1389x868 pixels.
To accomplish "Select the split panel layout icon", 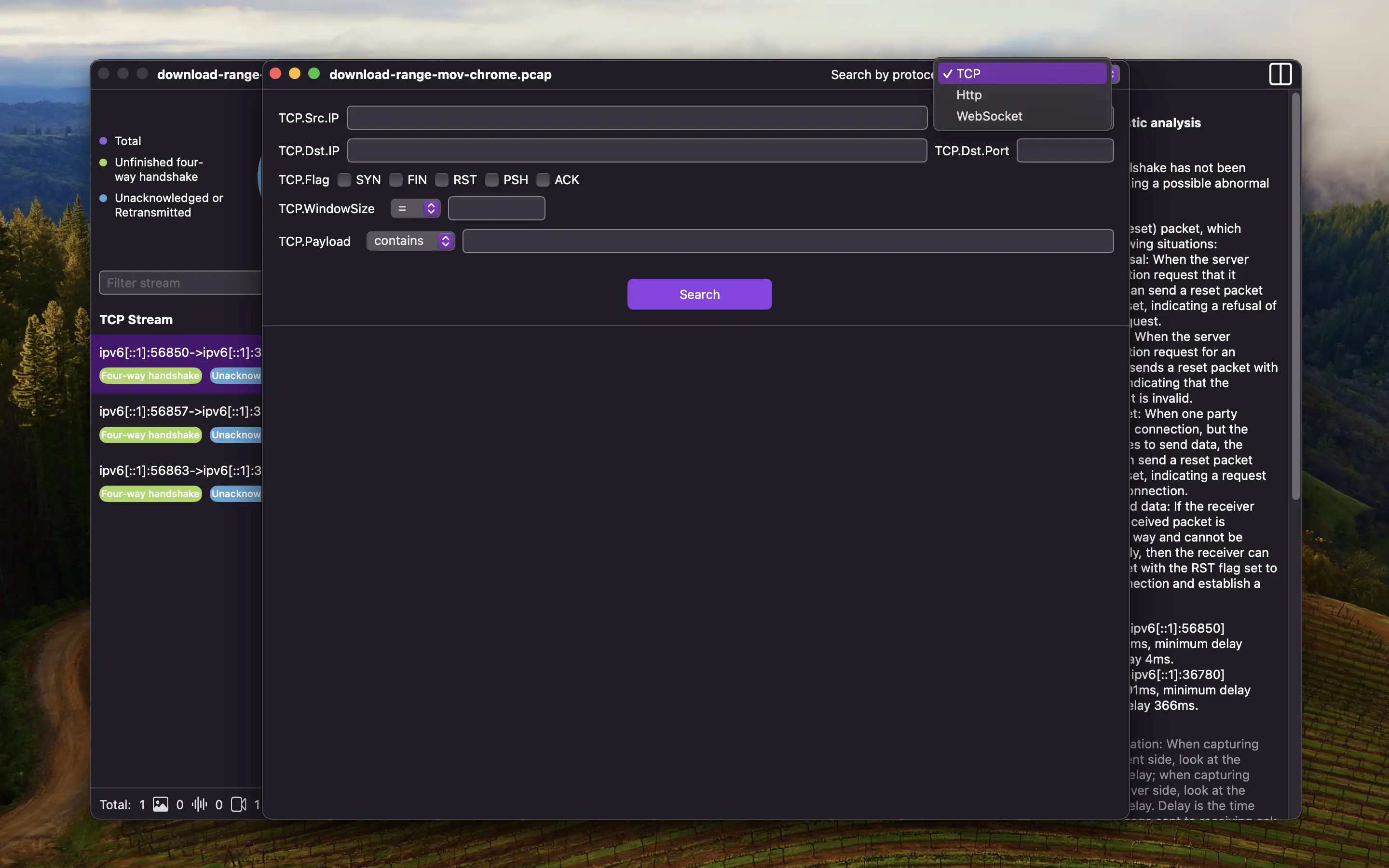I will tap(1281, 73).
